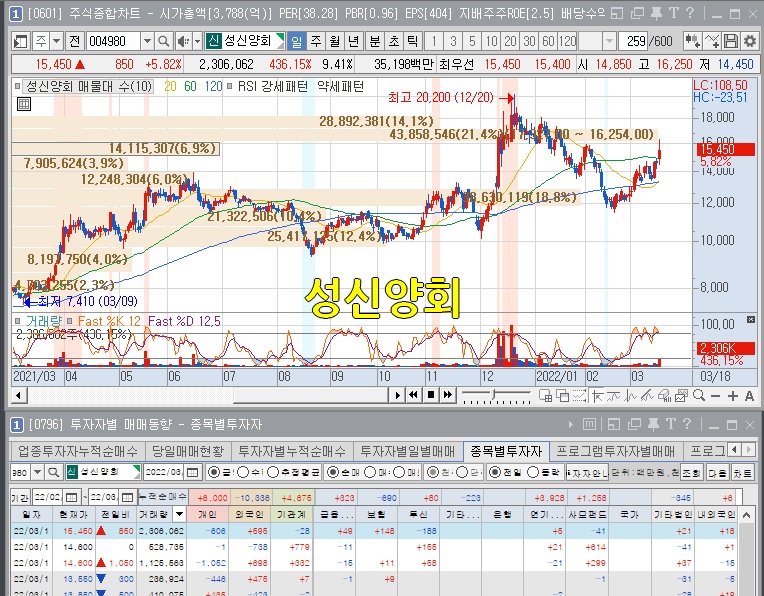Adjust the chart zoom slider handle
764x596 pixels.
point(494,394)
